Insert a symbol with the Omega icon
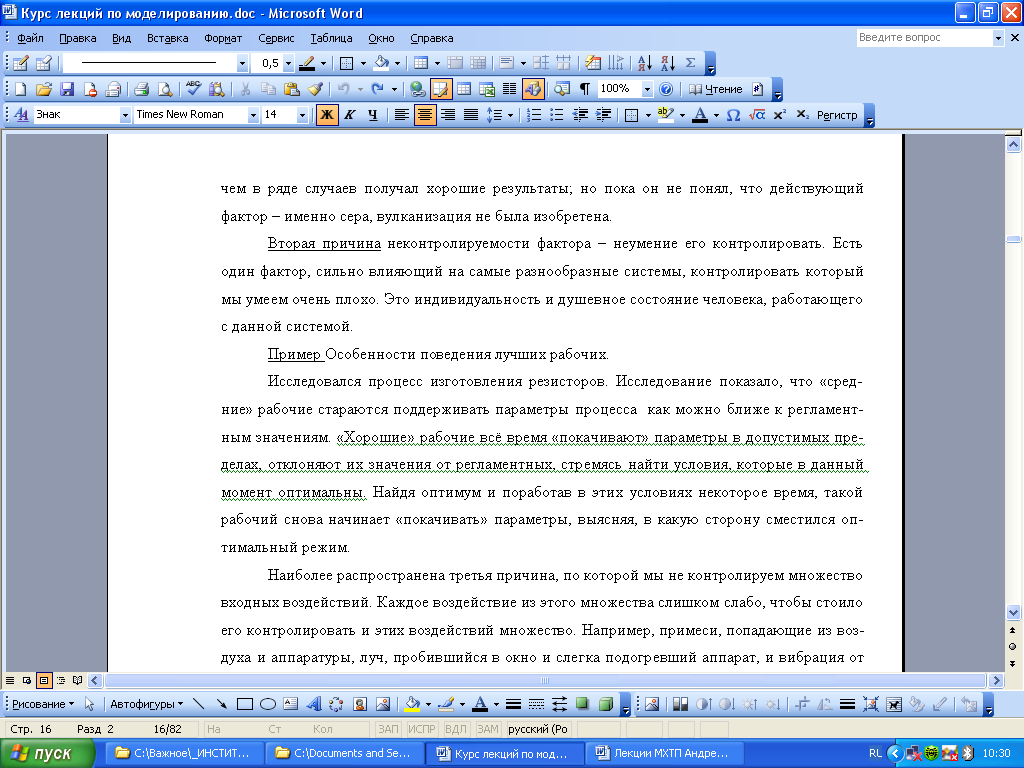 (x=733, y=115)
